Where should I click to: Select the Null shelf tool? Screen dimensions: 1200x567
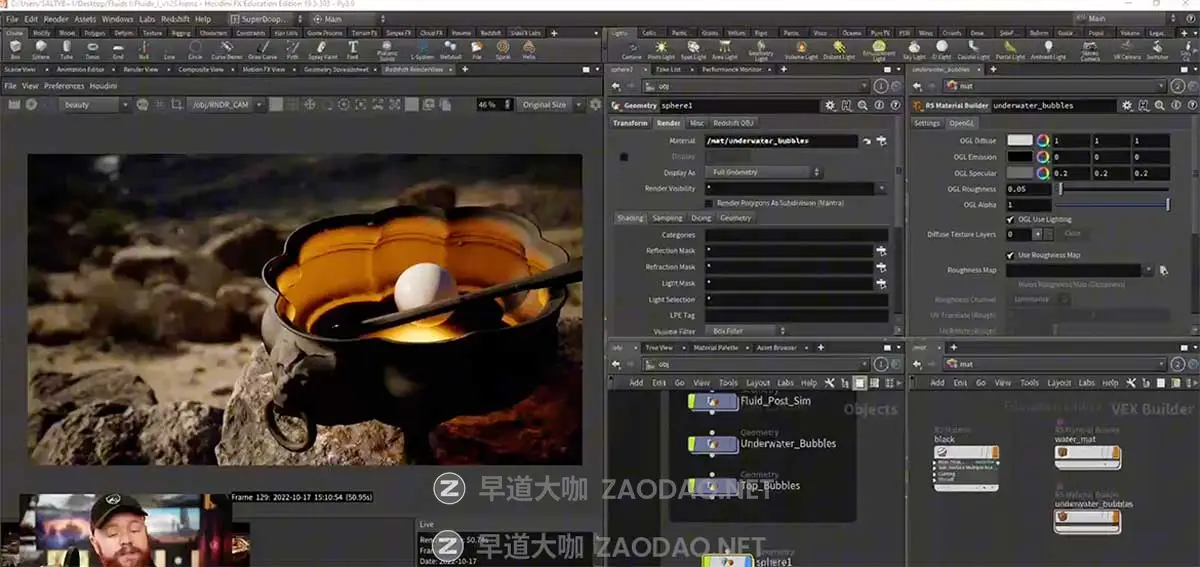pos(144,50)
